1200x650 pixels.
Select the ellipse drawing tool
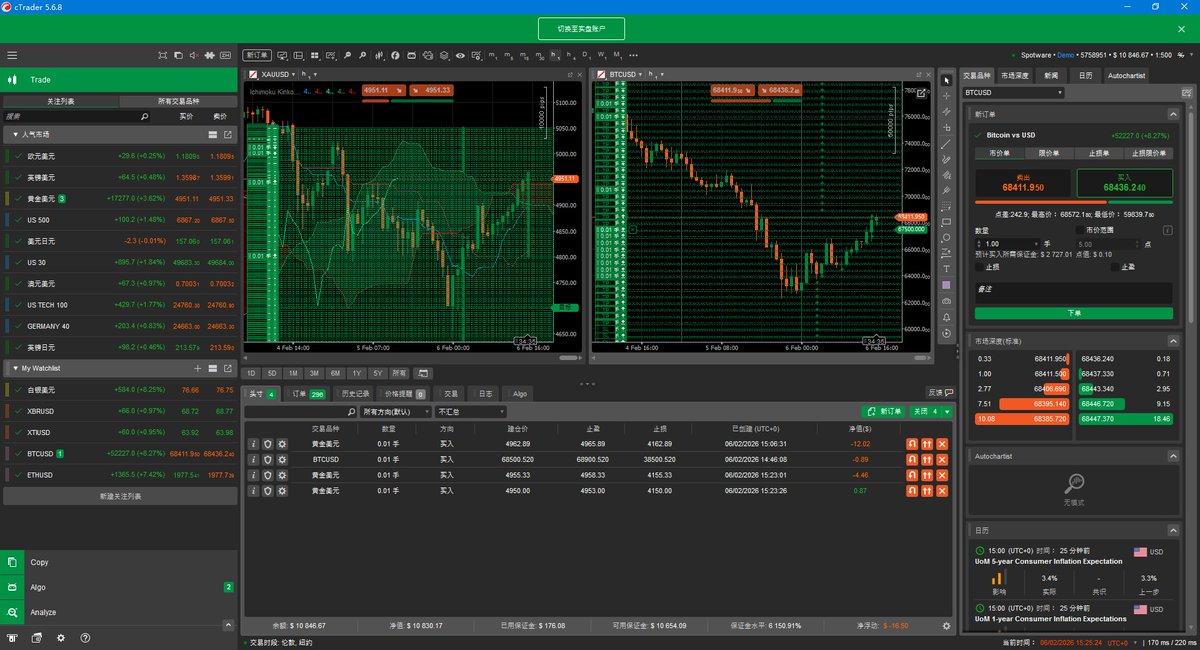coord(946,238)
